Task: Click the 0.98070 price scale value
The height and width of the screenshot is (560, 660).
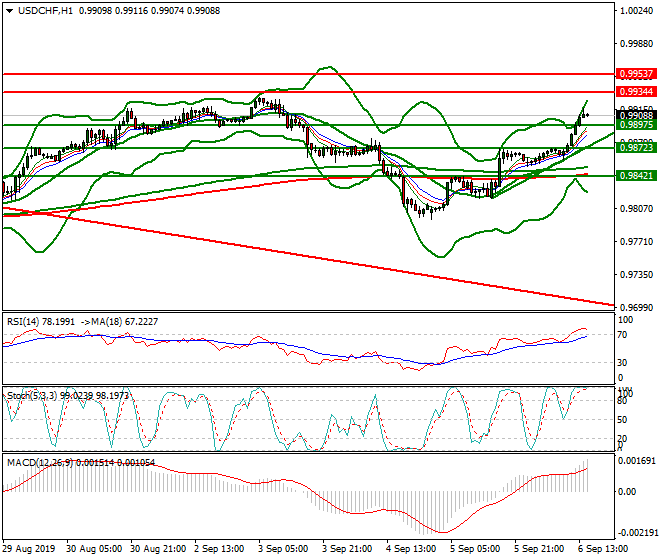Action: 636,209
